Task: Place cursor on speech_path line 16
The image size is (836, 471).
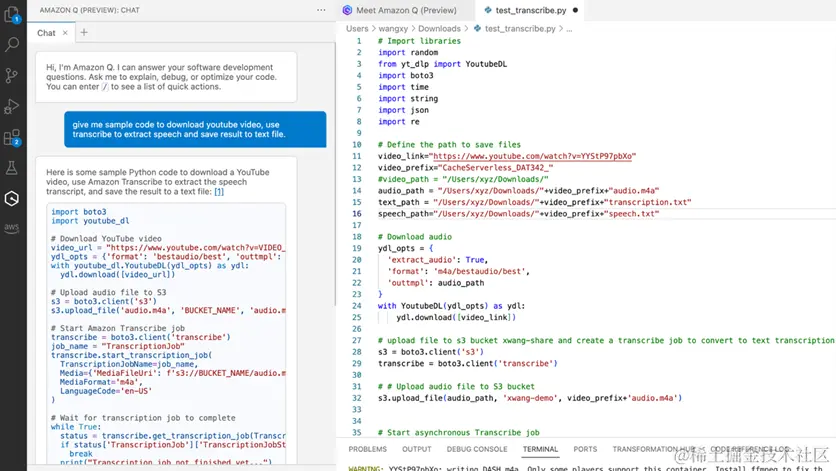Action: (518, 214)
